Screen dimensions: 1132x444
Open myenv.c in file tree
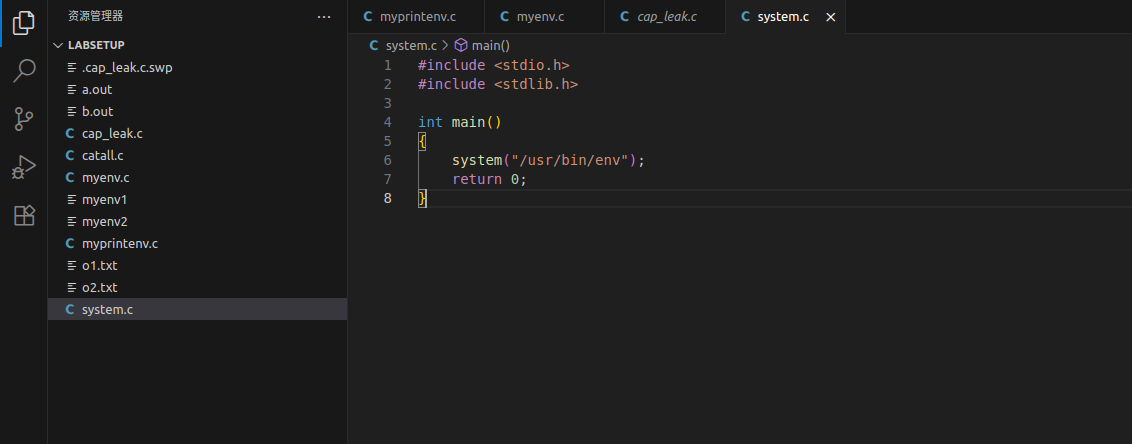pos(197,178)
